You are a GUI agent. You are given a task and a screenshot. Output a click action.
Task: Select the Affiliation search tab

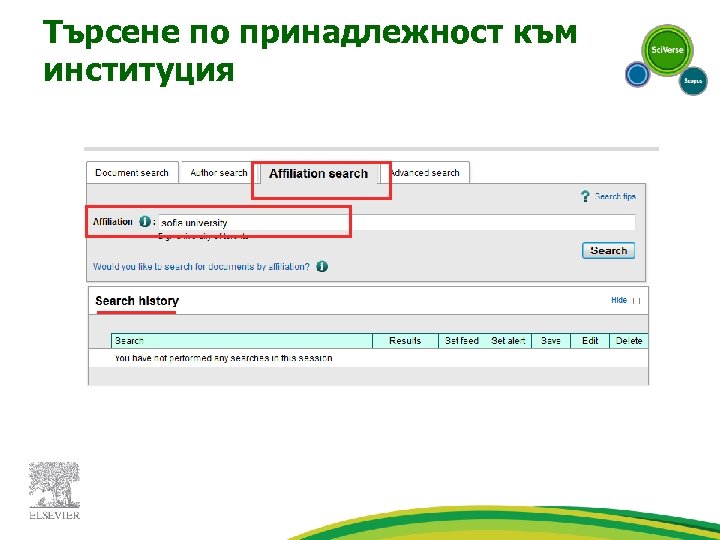click(319, 174)
